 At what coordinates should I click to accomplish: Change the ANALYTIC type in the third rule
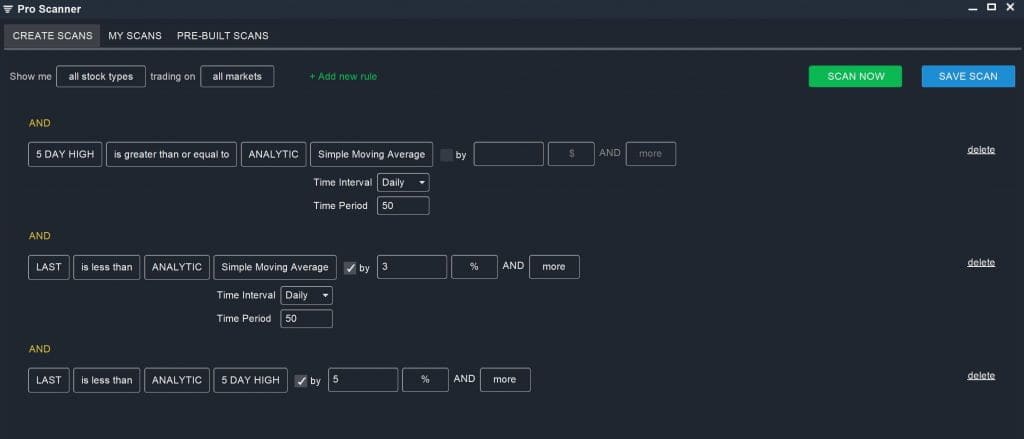click(177, 380)
